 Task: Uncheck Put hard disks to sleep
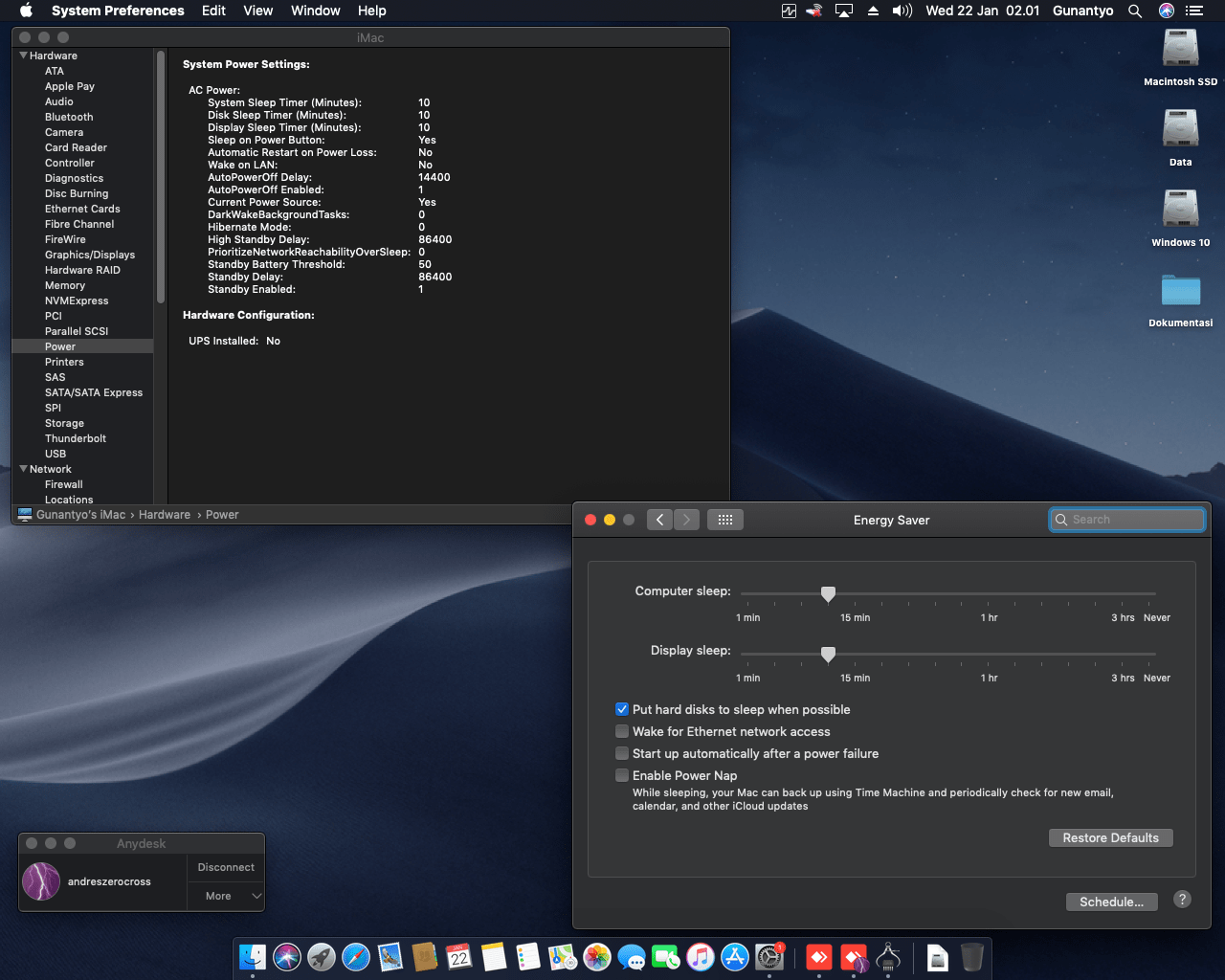[622, 709]
